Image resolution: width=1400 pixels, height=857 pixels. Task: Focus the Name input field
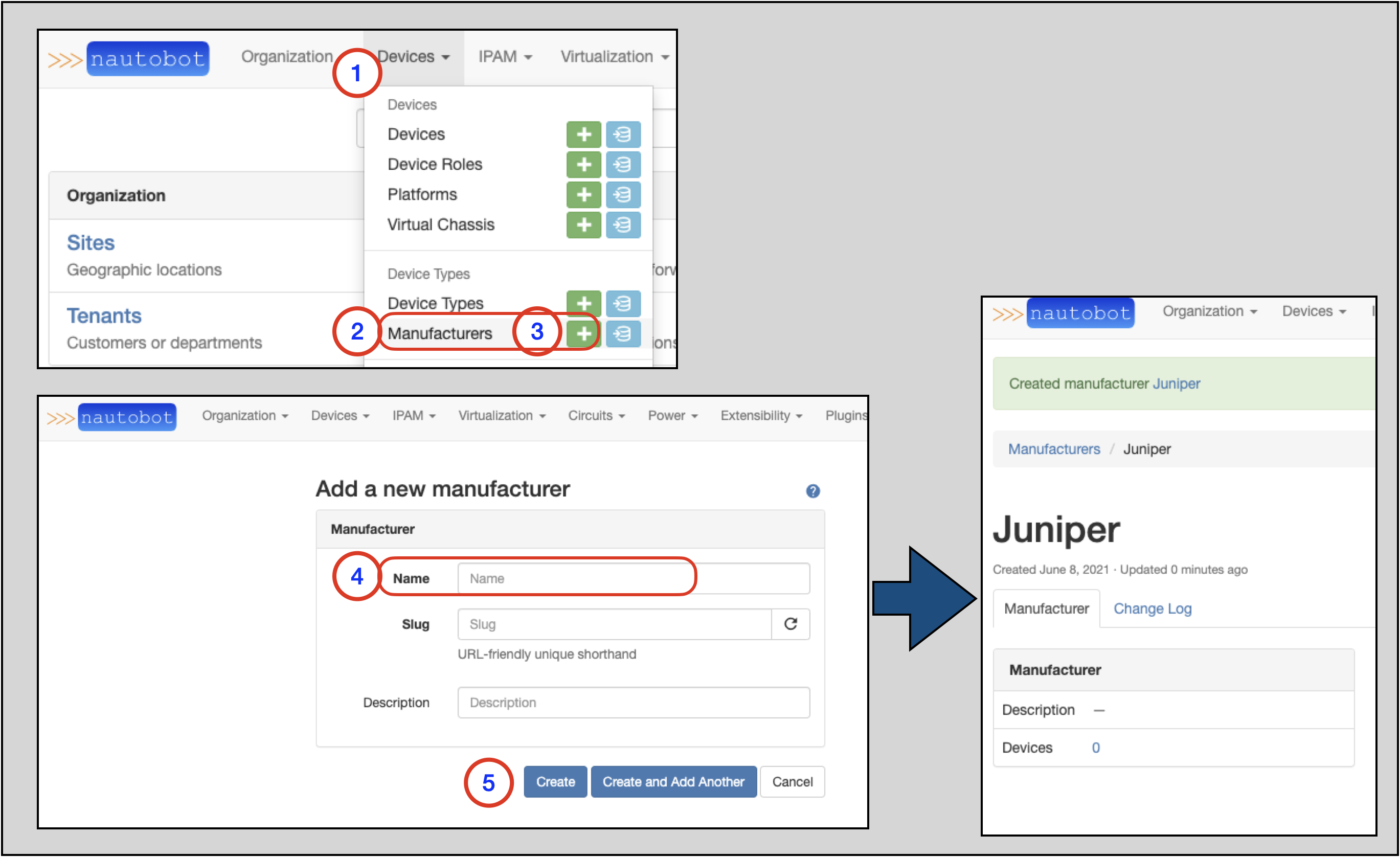tap(633, 578)
